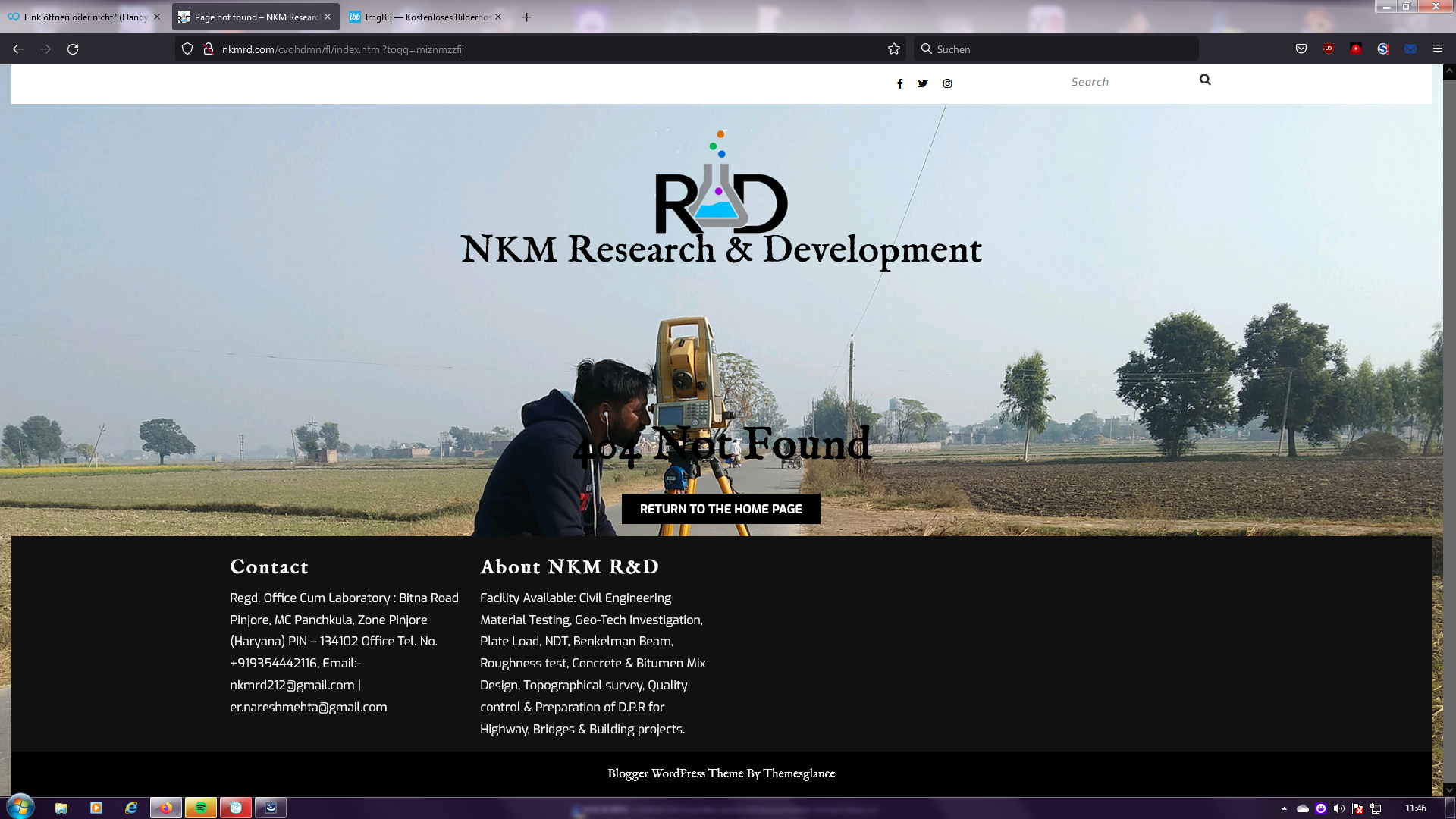
Task: Click the taskbar clock showing 11:46
Action: click(1416, 808)
